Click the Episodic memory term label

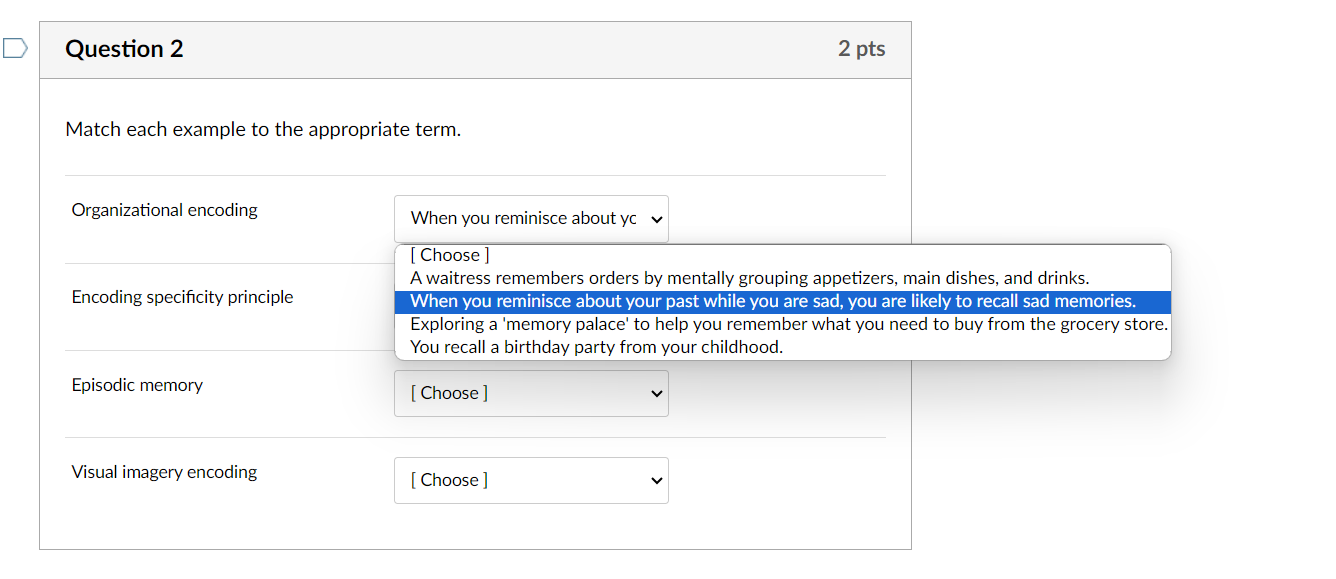click(x=137, y=385)
